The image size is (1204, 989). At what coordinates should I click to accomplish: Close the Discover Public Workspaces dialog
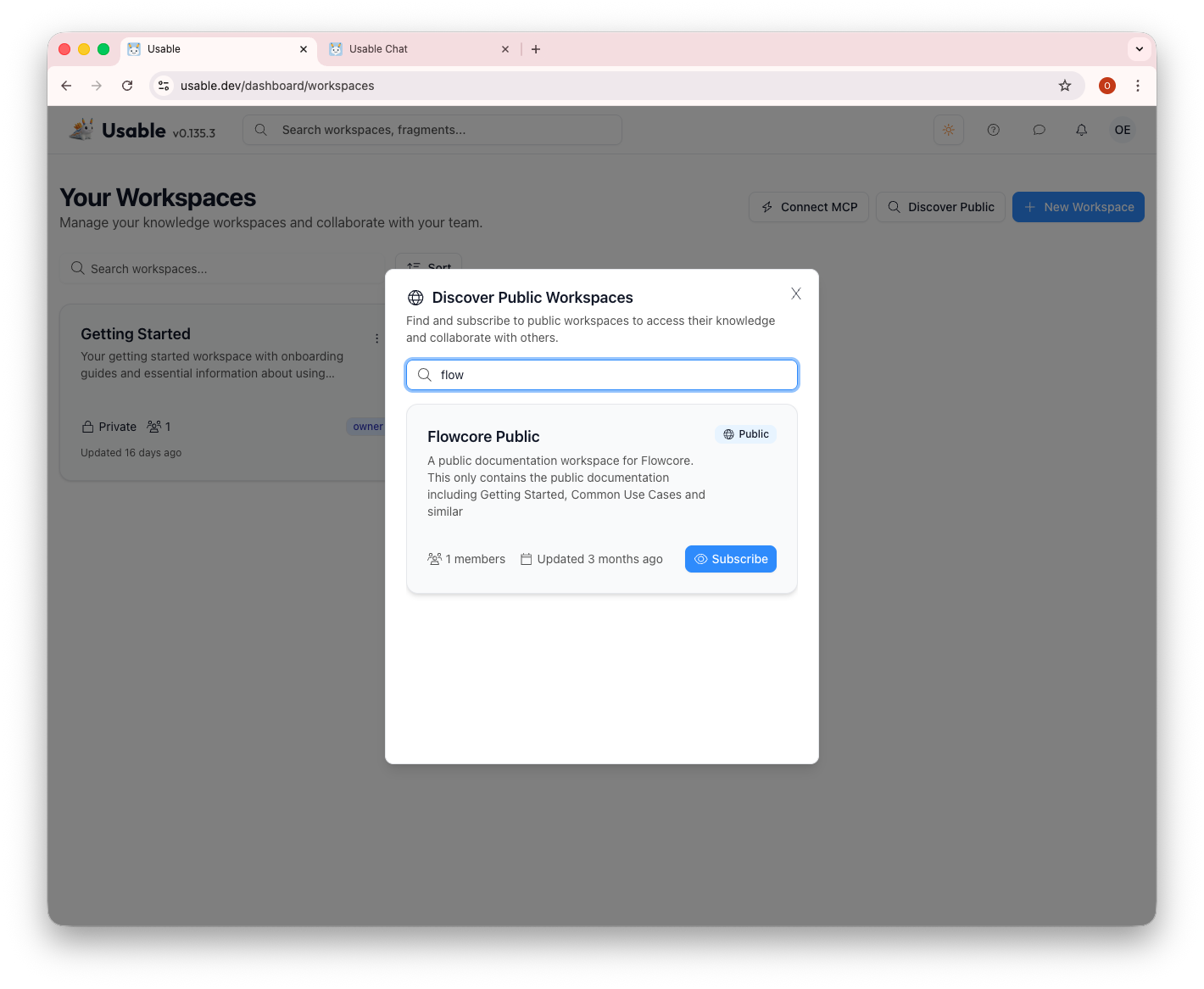795,293
